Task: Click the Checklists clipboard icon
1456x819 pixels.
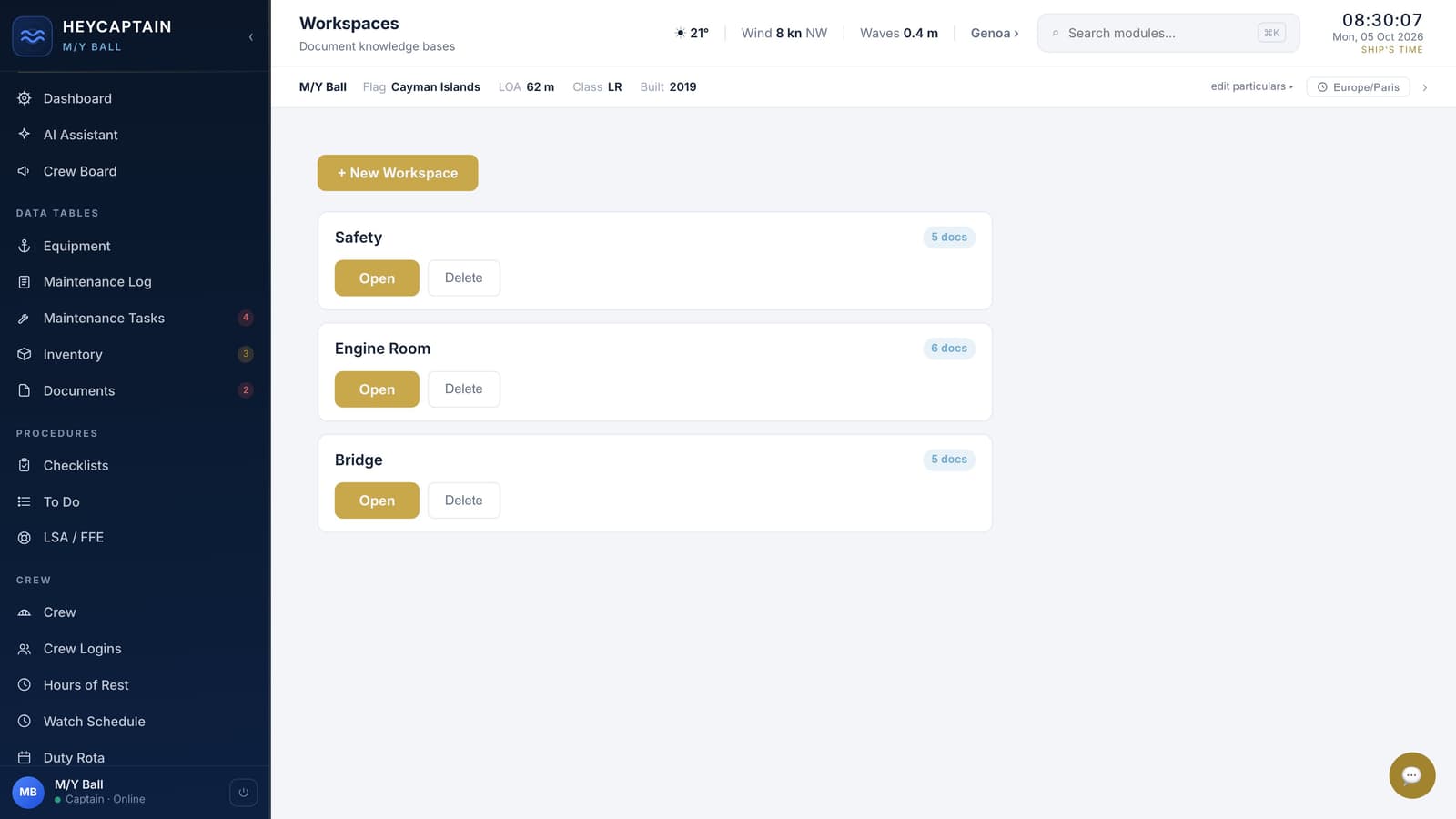Action: (25, 465)
